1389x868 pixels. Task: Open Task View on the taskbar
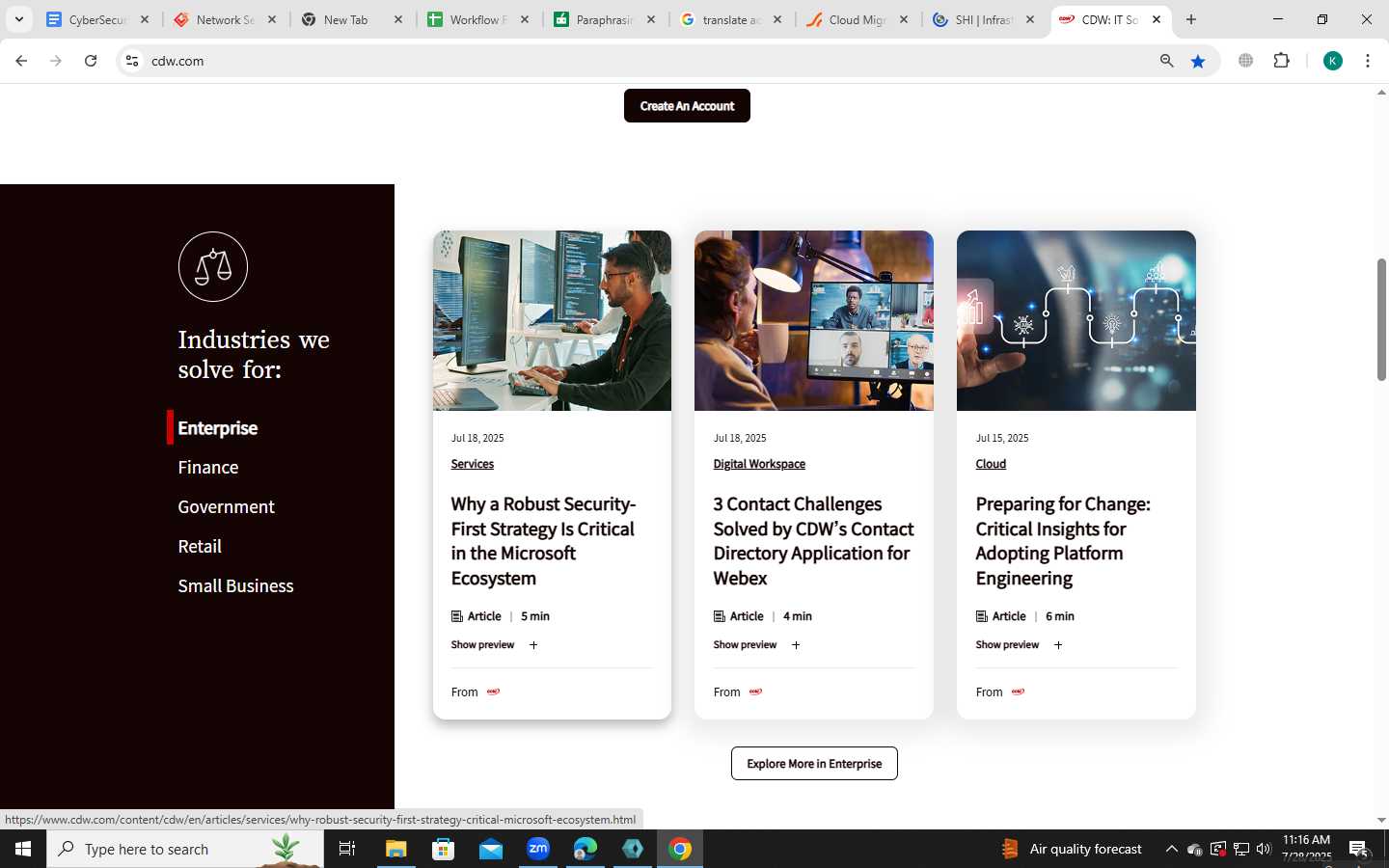(347, 849)
